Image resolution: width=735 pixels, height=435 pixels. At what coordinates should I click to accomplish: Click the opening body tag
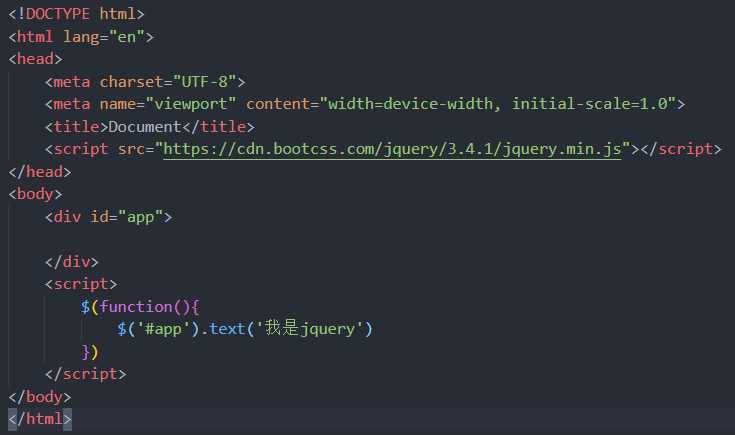(35, 194)
